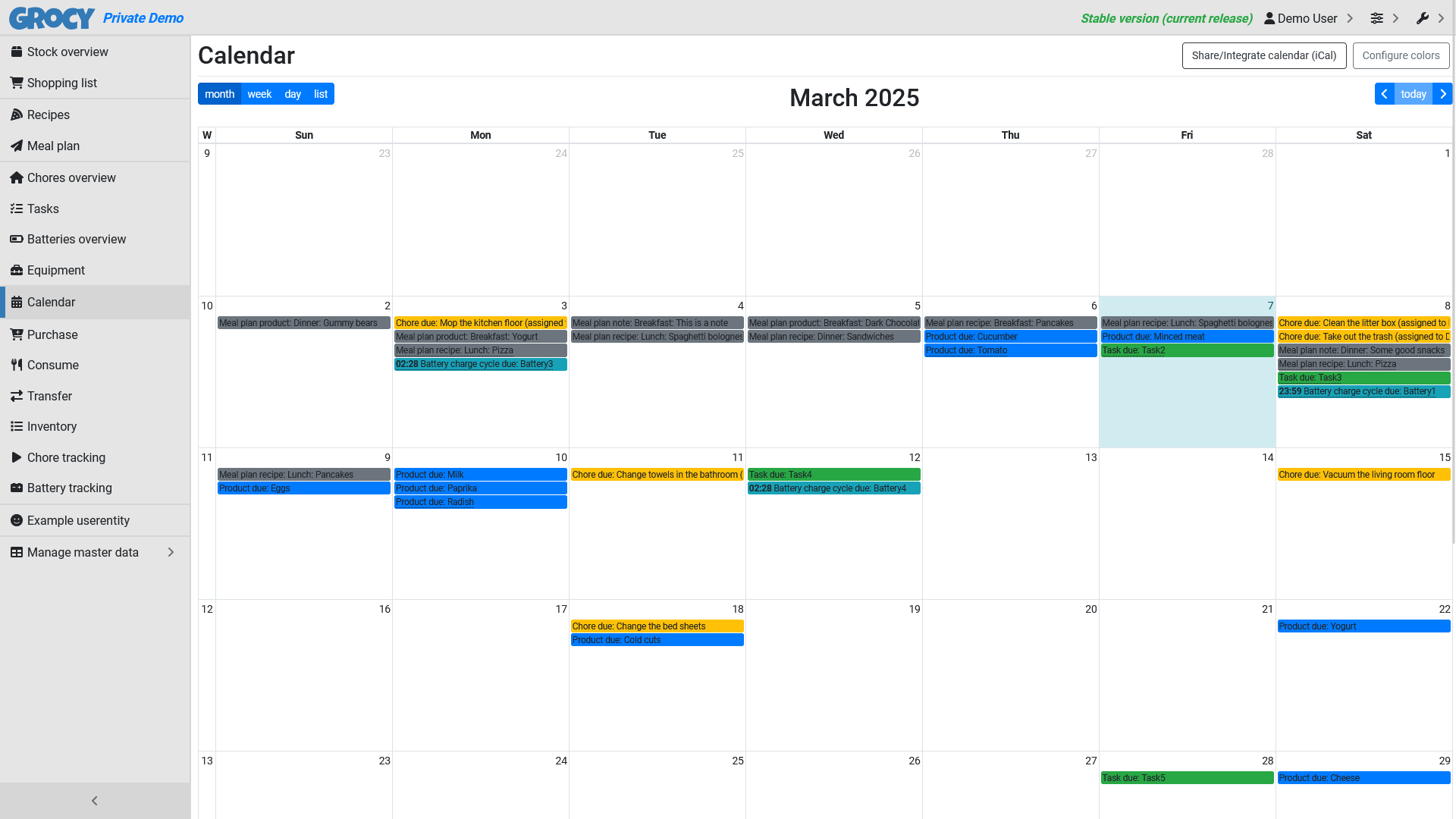The height and width of the screenshot is (819, 1456).
Task: Click the Consume utensils icon
Action: 17,365
